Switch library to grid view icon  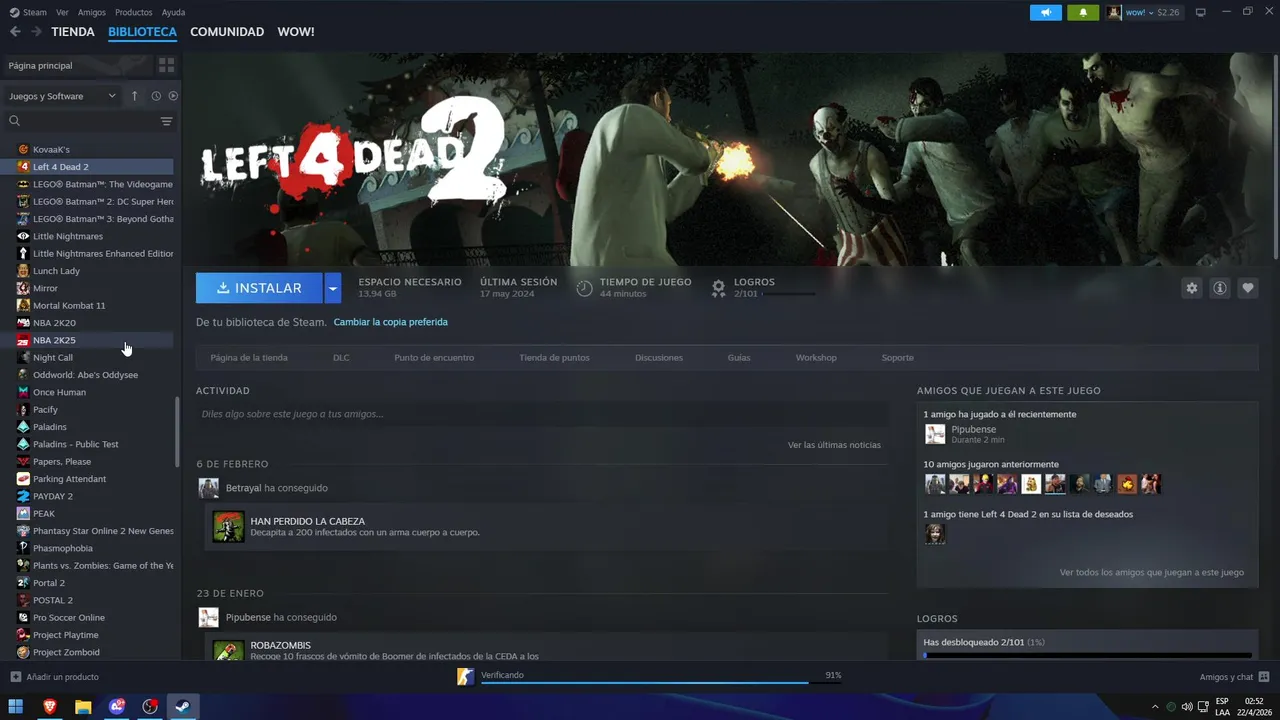166,65
